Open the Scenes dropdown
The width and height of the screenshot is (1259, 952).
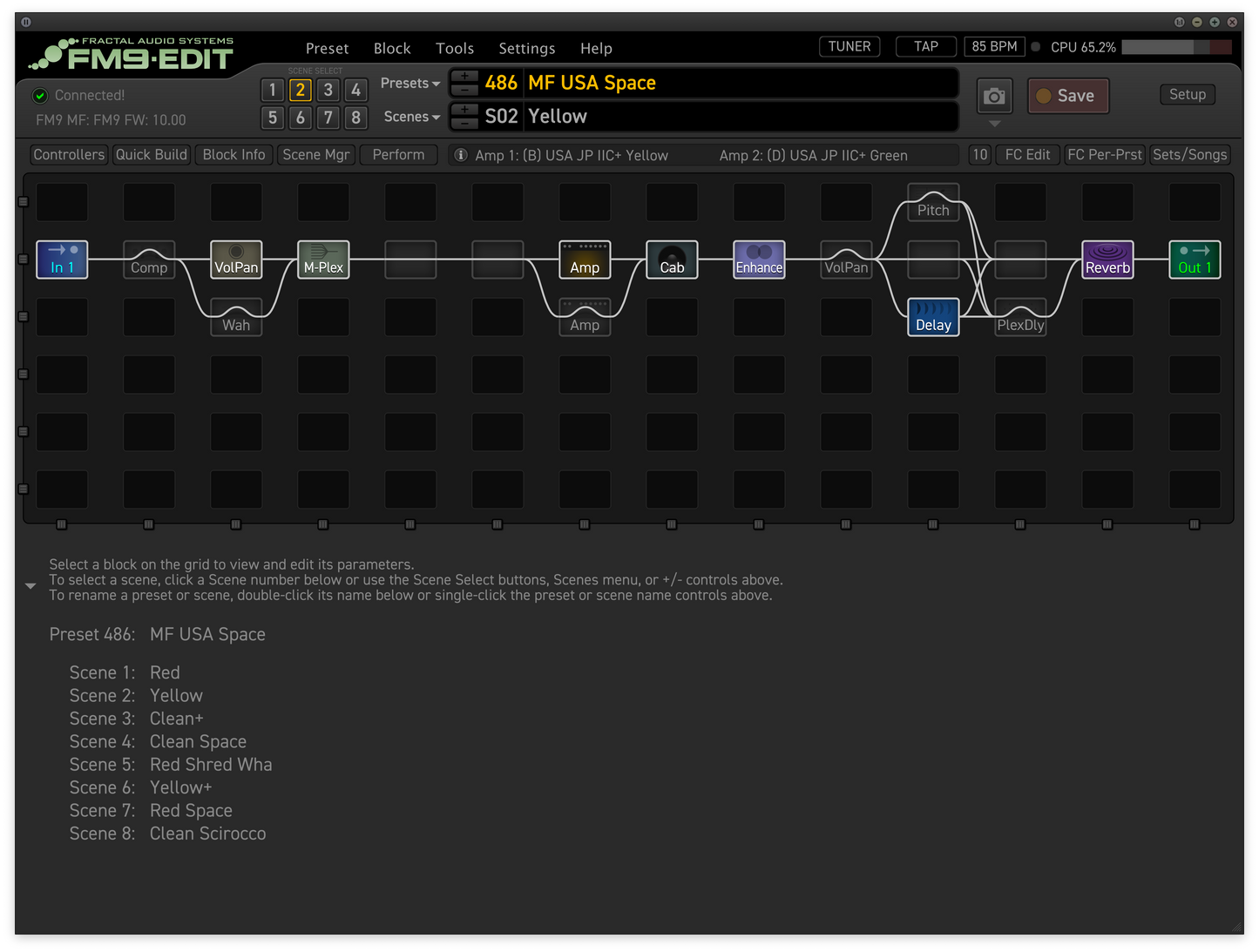click(410, 116)
